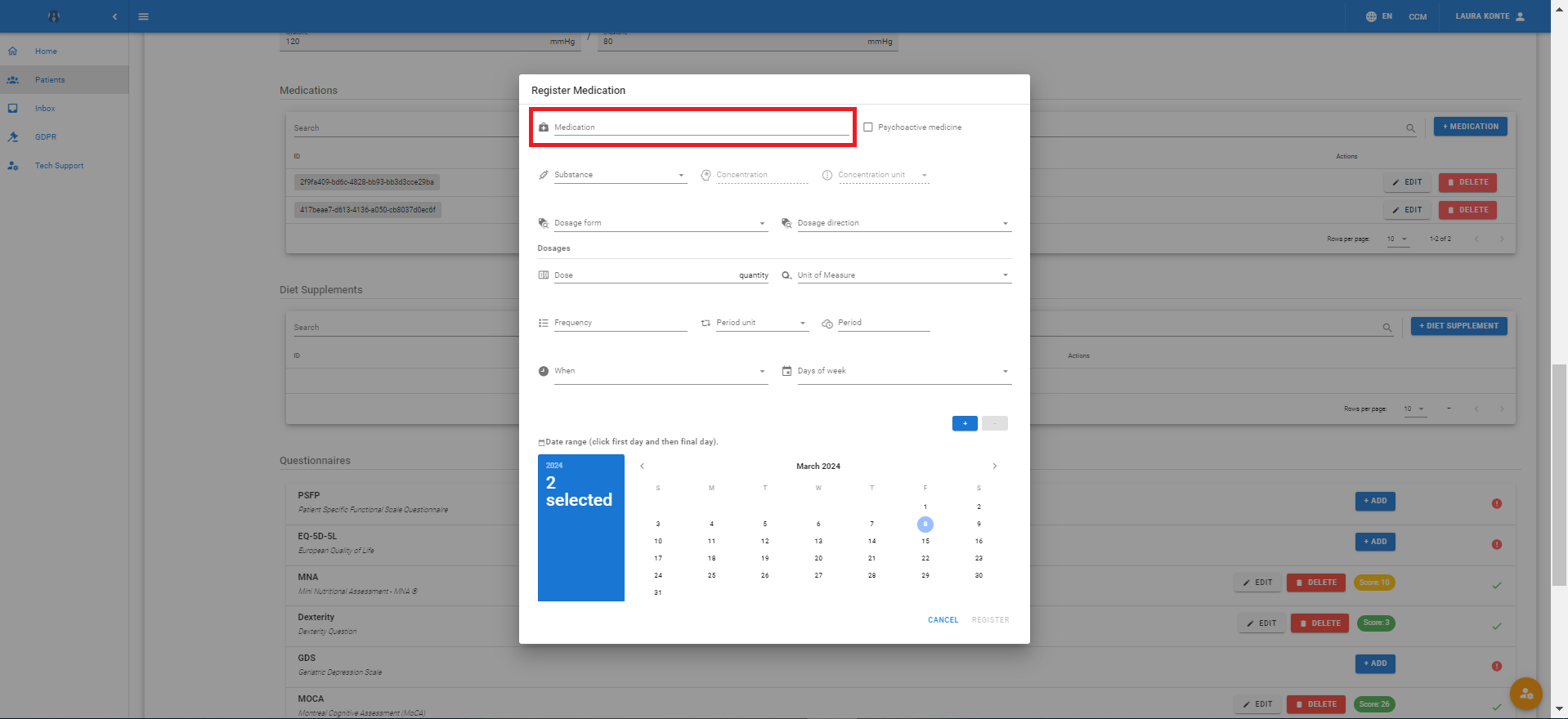This screenshot has width=1568, height=719.
Task: Open the Concentration unit dropdown
Action: point(883,175)
